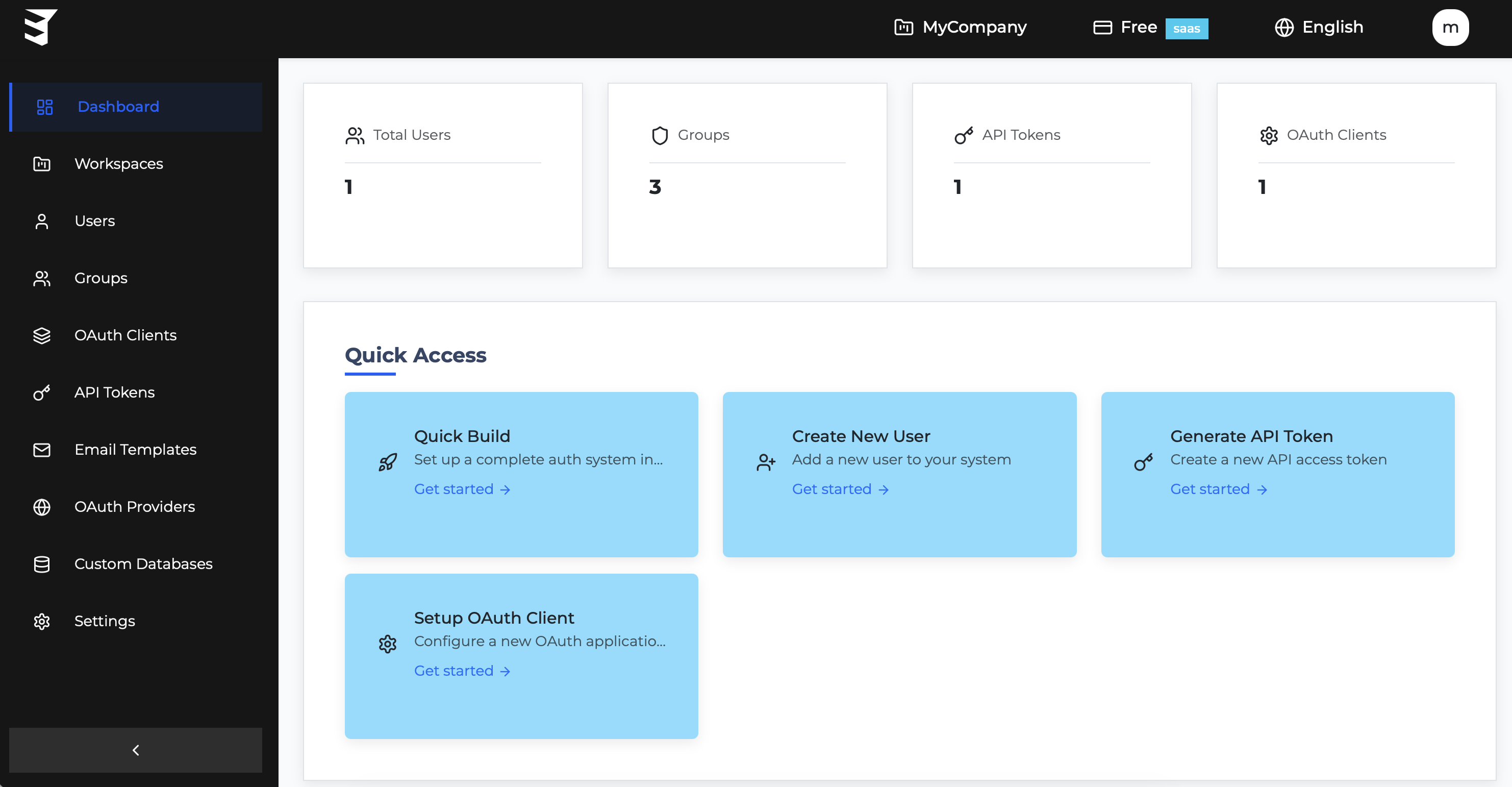Click the shield icon on Groups stat card

coord(660,136)
